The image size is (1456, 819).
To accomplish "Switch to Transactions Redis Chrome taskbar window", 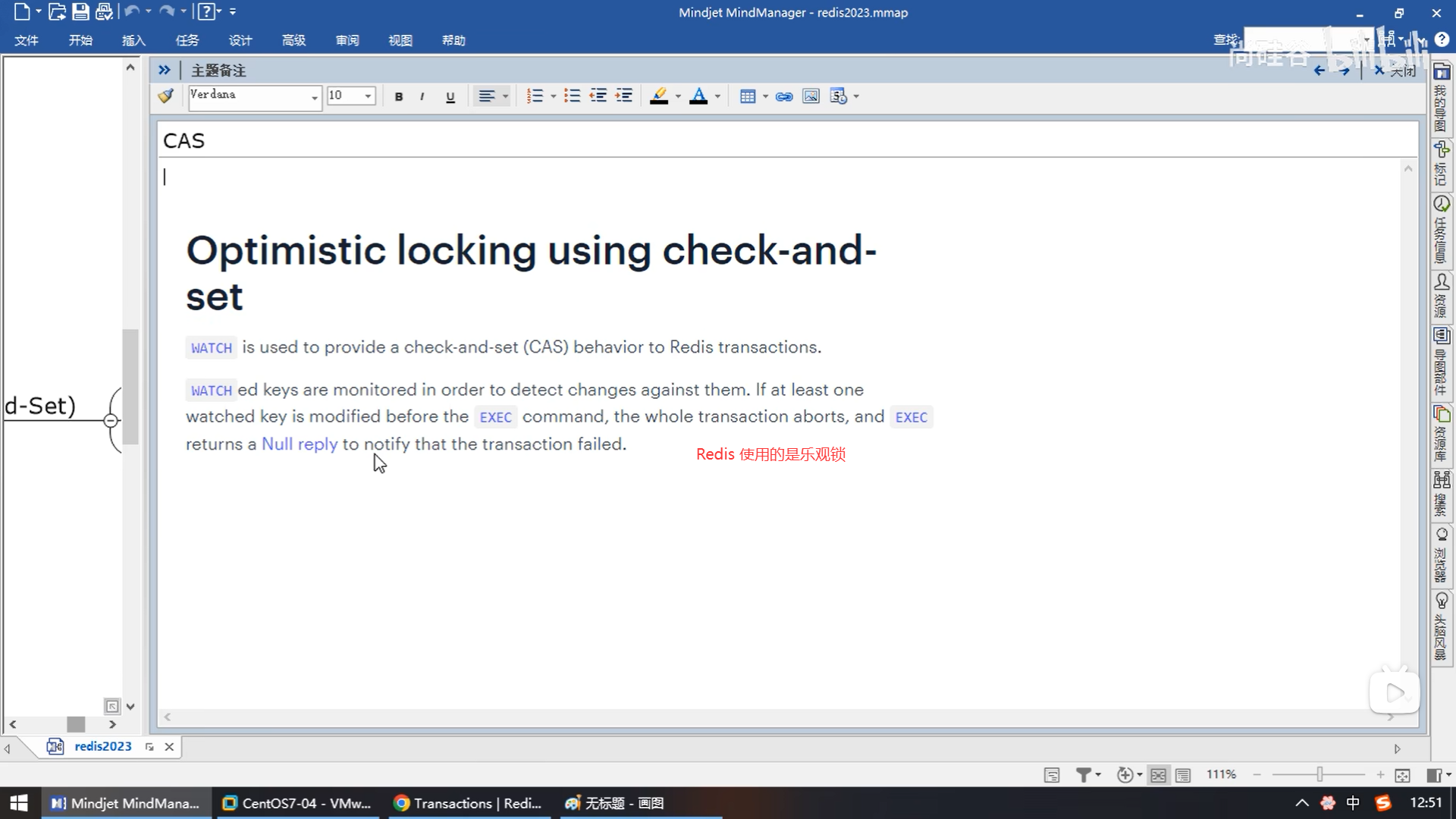I will [x=469, y=803].
